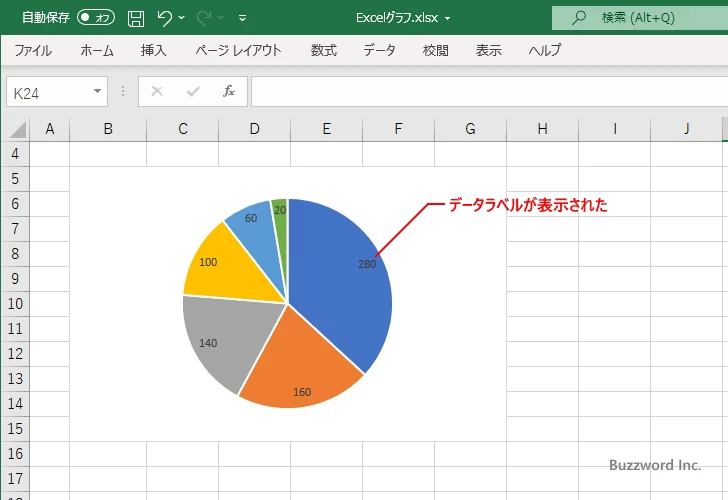The height and width of the screenshot is (500, 728).
Task: Select row 16 header
Action: [x=15, y=454]
